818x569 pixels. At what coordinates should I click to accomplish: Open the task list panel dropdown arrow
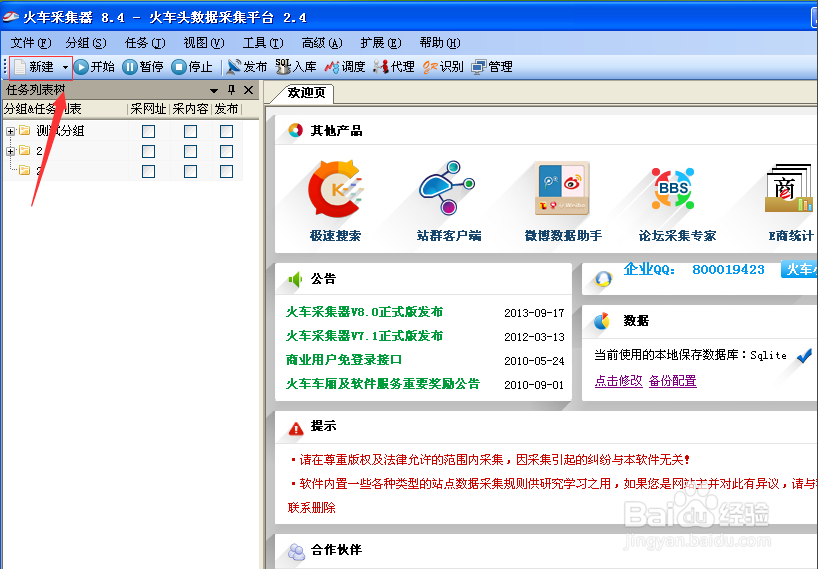(213, 91)
